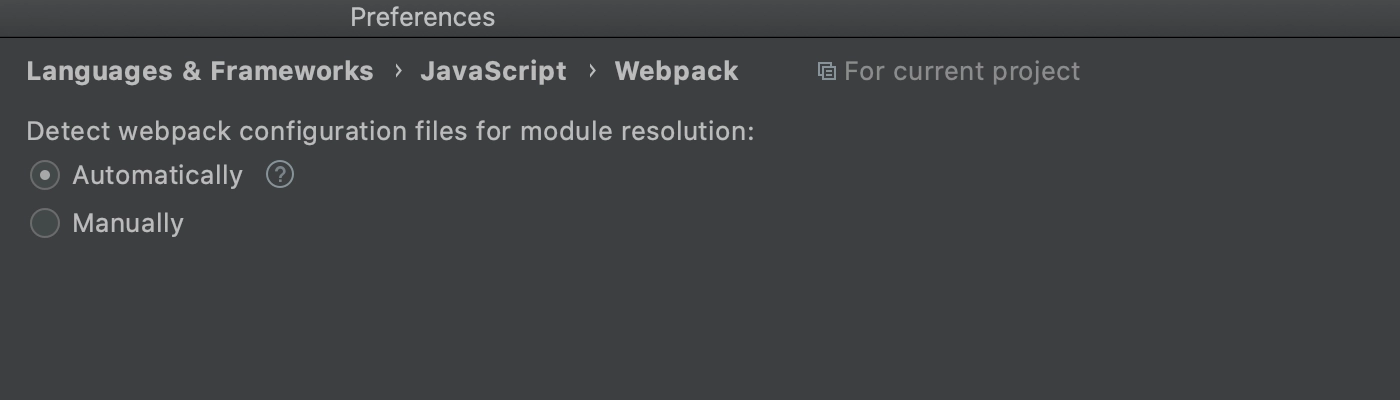
Task: Open the help tooltip beside Automatically
Action: pyautogui.click(x=280, y=175)
